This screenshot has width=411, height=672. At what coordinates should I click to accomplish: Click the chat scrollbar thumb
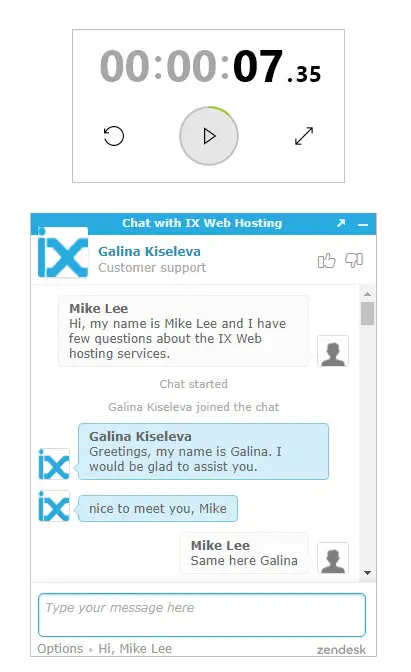367,314
